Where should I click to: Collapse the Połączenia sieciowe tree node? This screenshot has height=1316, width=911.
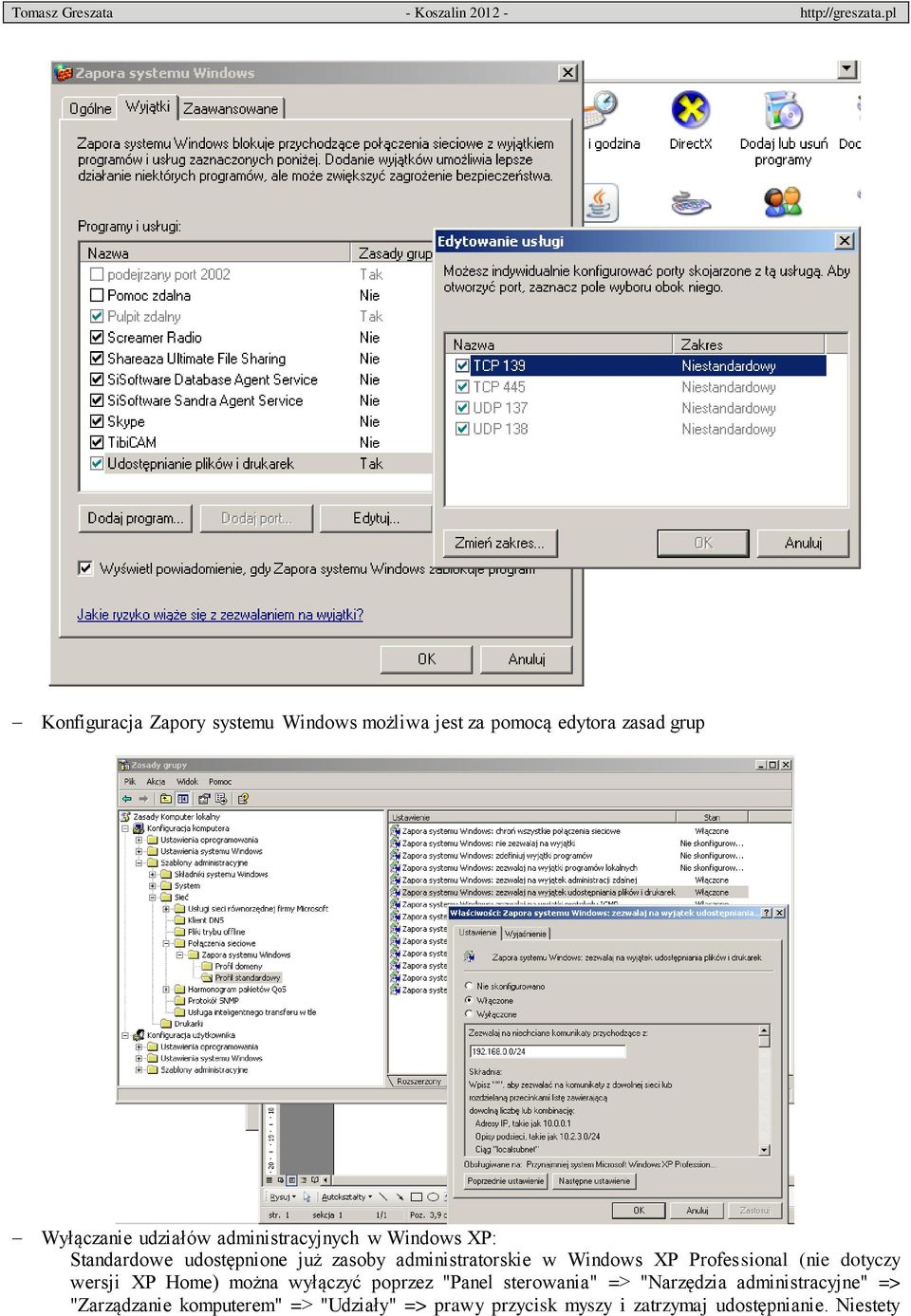[166, 943]
